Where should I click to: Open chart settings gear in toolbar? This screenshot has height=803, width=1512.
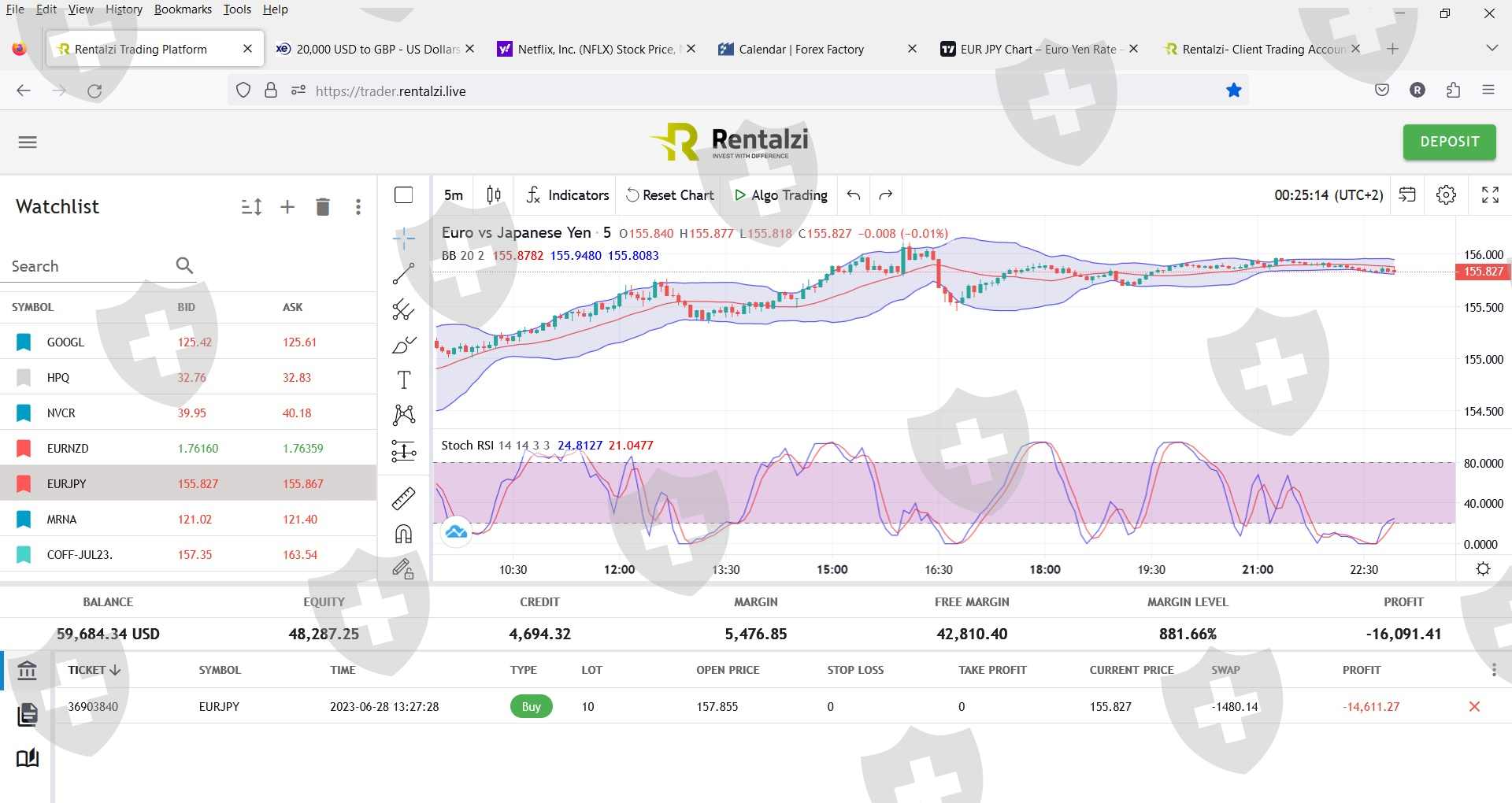click(x=1446, y=195)
